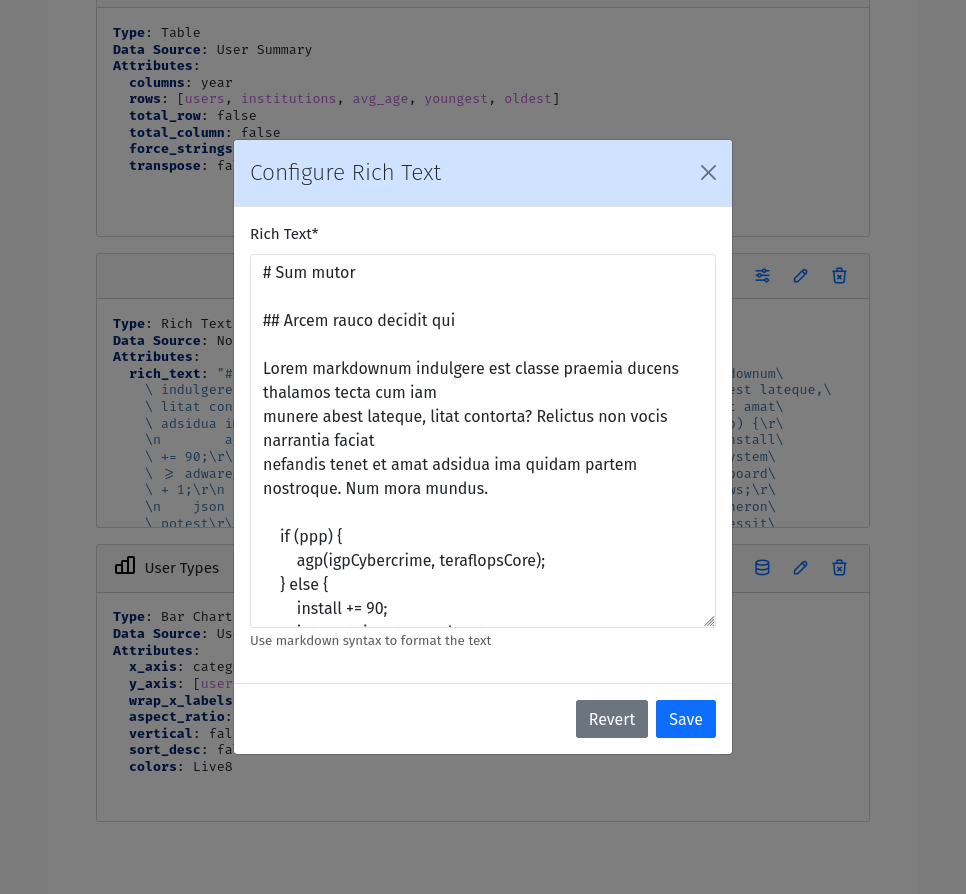Open configure sliders icon on Rich Text card
This screenshot has width=966, height=894.
pyautogui.click(x=763, y=276)
